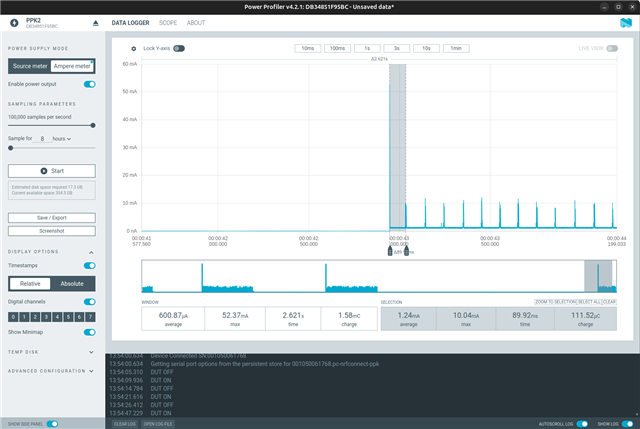
Task: Select Source meter mode
Action: [x=30, y=66]
